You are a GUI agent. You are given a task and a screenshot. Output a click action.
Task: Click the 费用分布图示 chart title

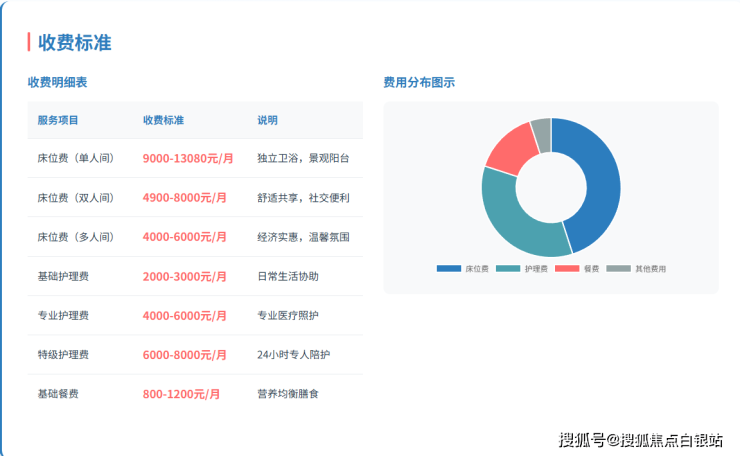419,83
